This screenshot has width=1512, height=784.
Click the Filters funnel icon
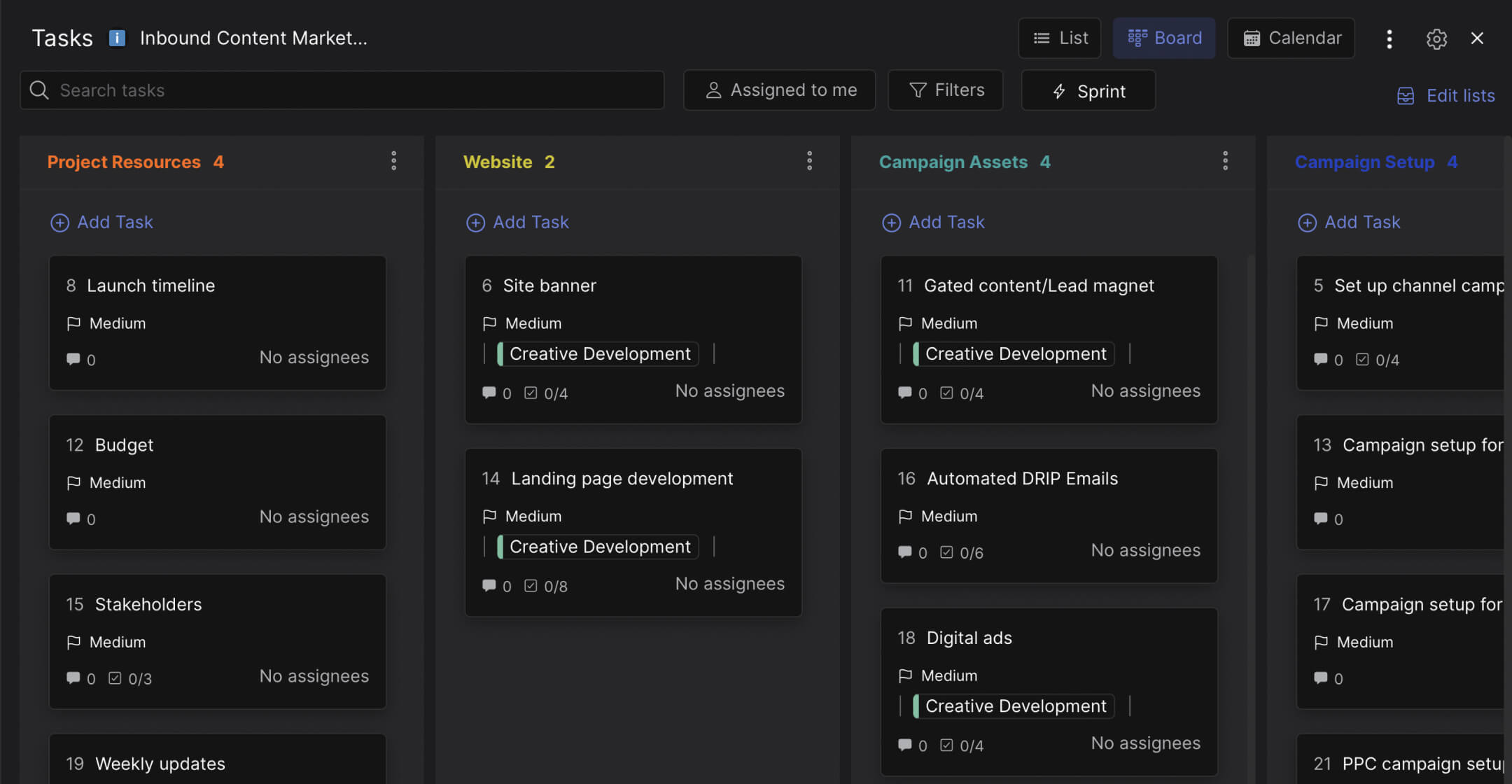click(917, 90)
